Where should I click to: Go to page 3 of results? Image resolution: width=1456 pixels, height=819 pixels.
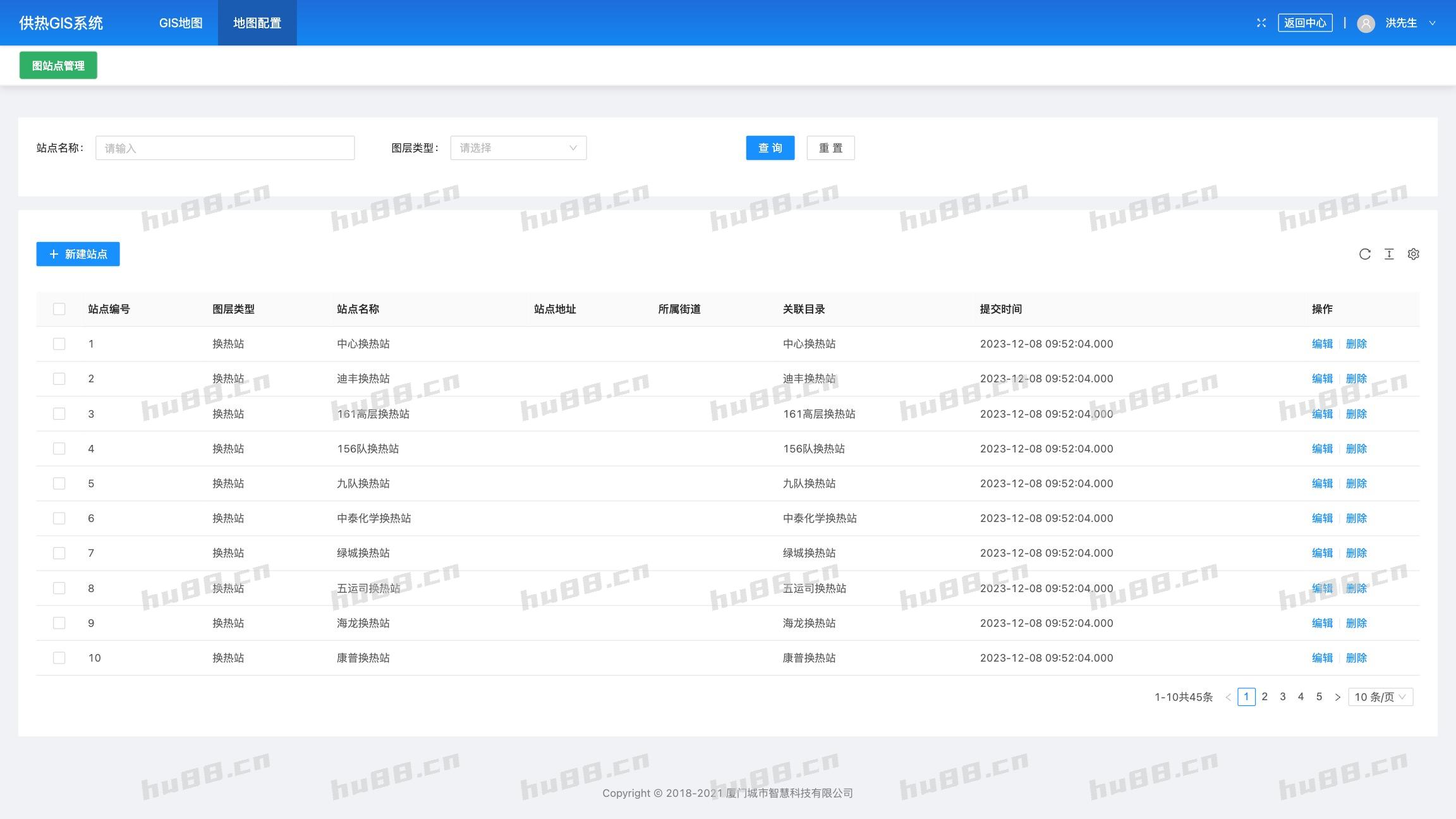(x=1283, y=696)
